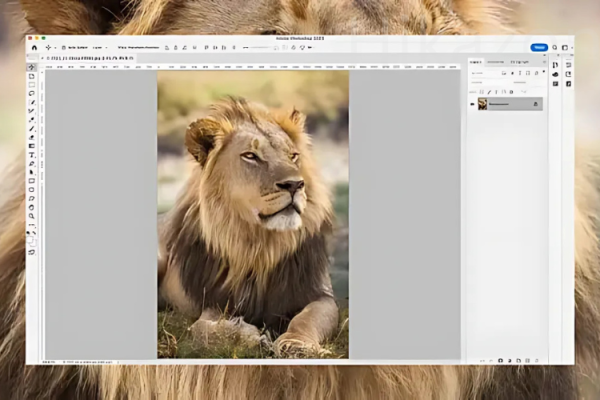This screenshot has height=400, width=600.
Task: Select the Background layer name
Action: [499, 104]
